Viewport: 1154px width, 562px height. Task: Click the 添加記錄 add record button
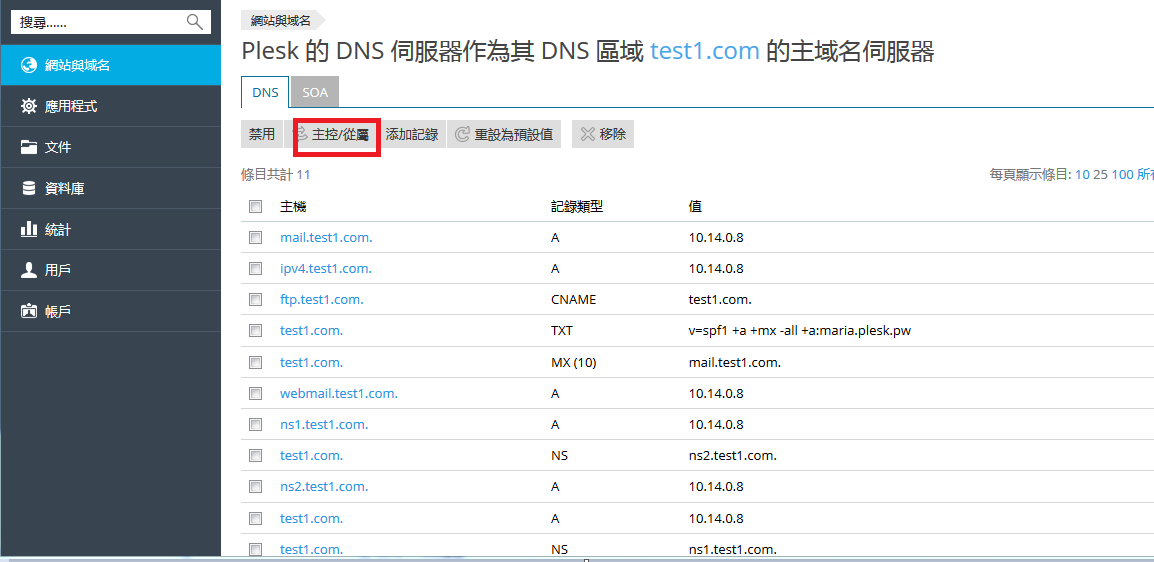412,135
